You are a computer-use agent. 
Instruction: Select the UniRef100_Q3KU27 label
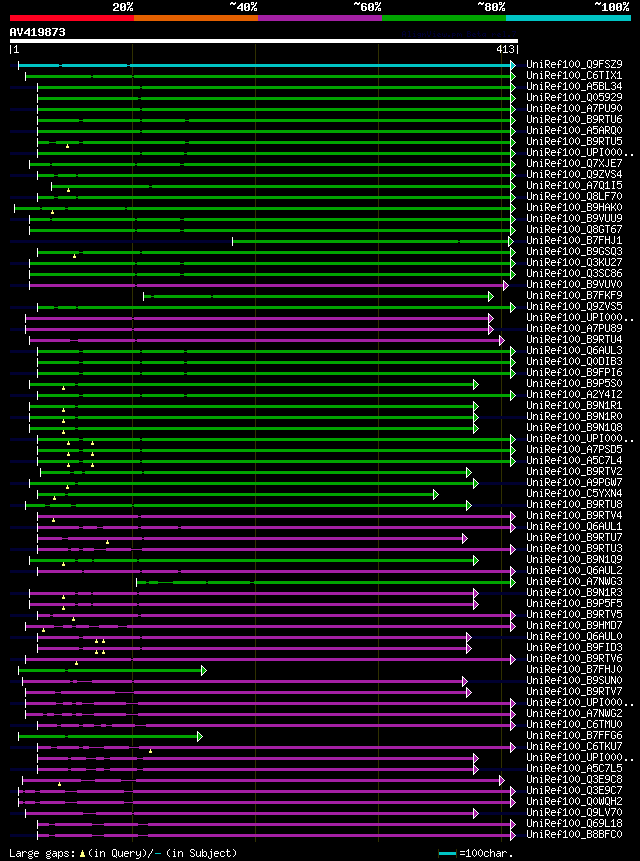point(574,262)
